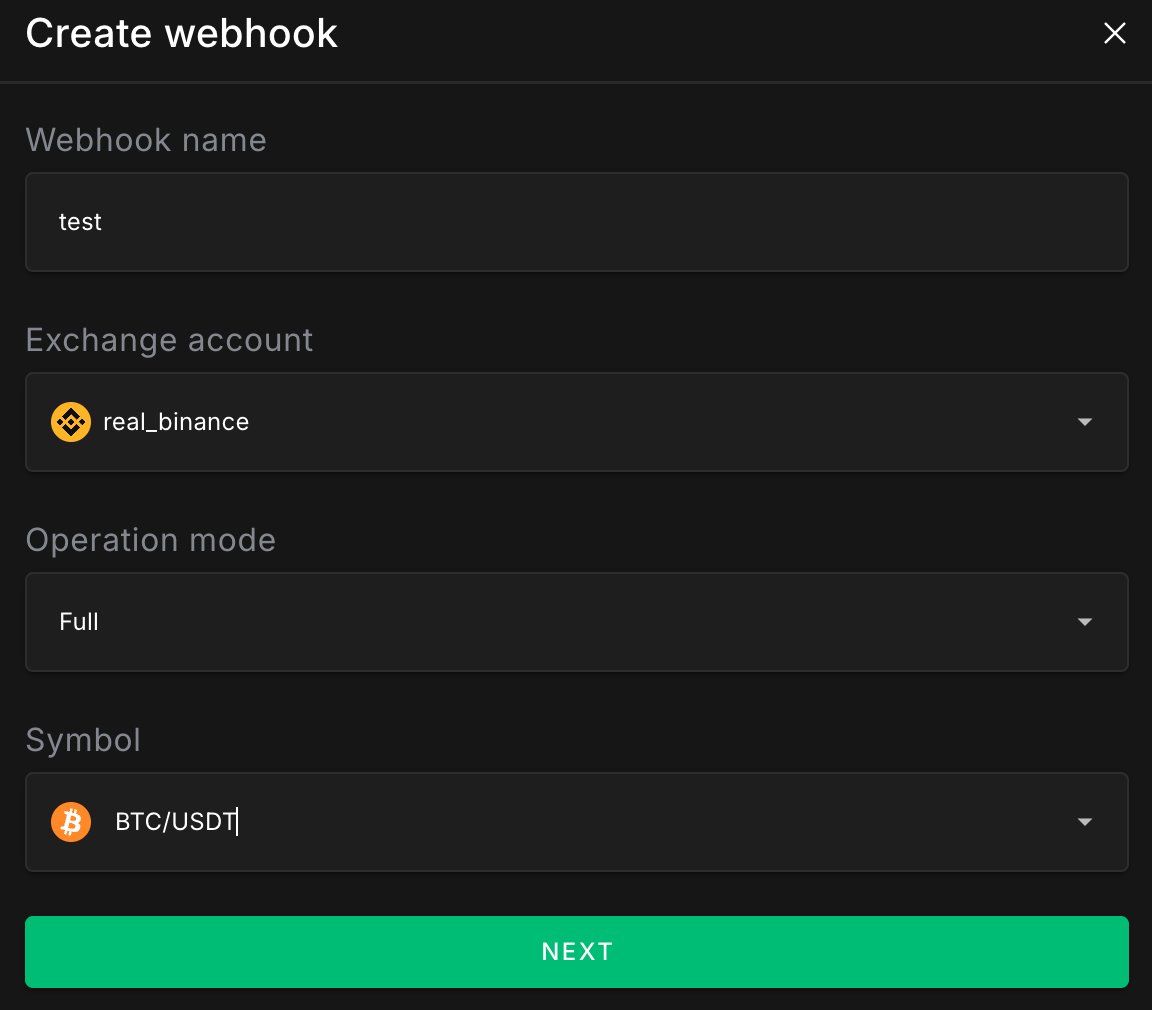Close the Create webhook dialog
1152x1010 pixels.
click(x=1114, y=33)
